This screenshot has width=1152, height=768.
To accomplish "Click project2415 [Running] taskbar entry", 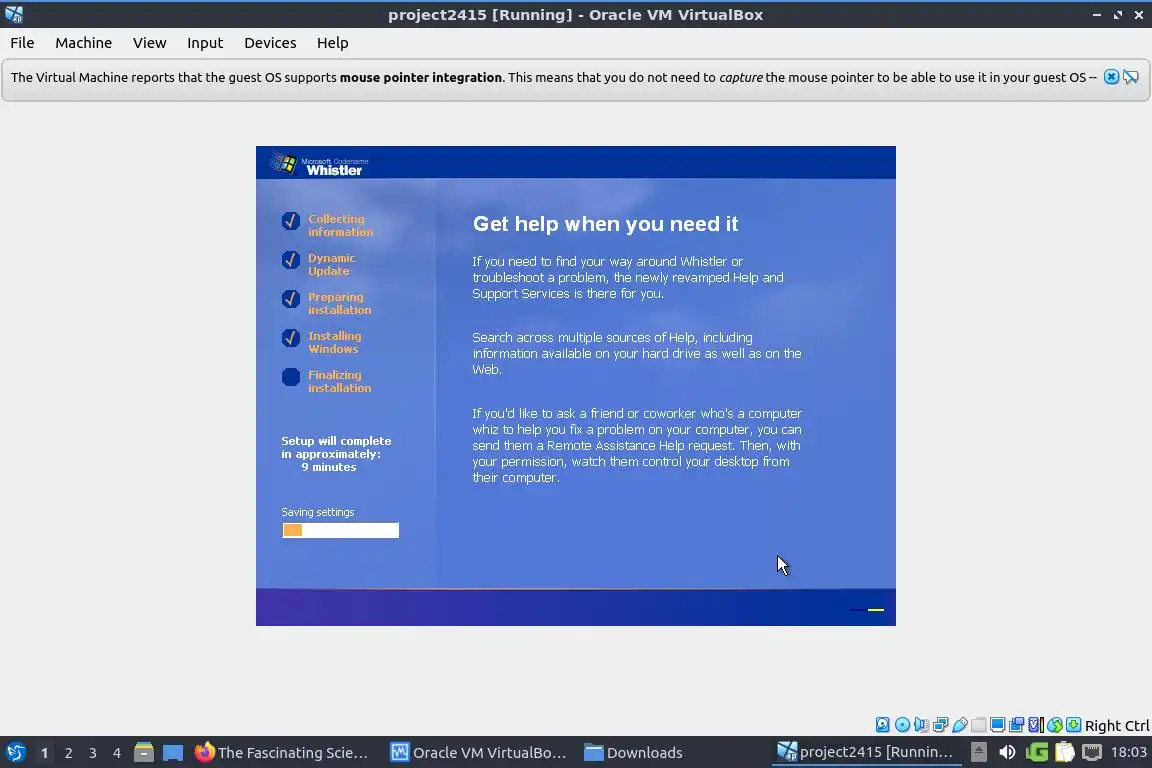I will (x=867, y=753).
